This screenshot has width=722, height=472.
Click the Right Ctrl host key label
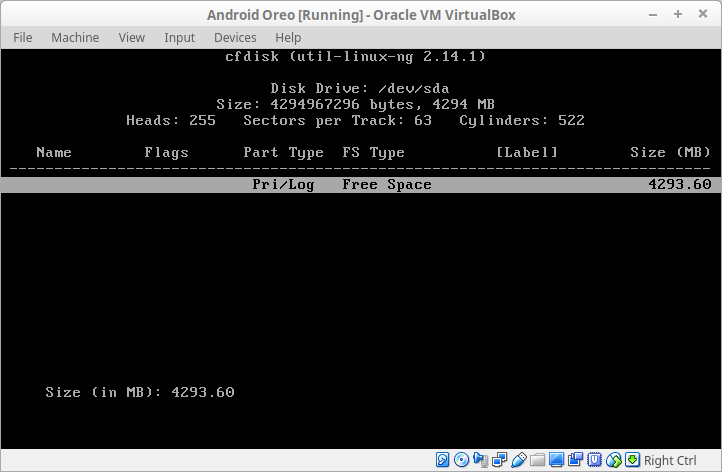[x=670, y=460]
